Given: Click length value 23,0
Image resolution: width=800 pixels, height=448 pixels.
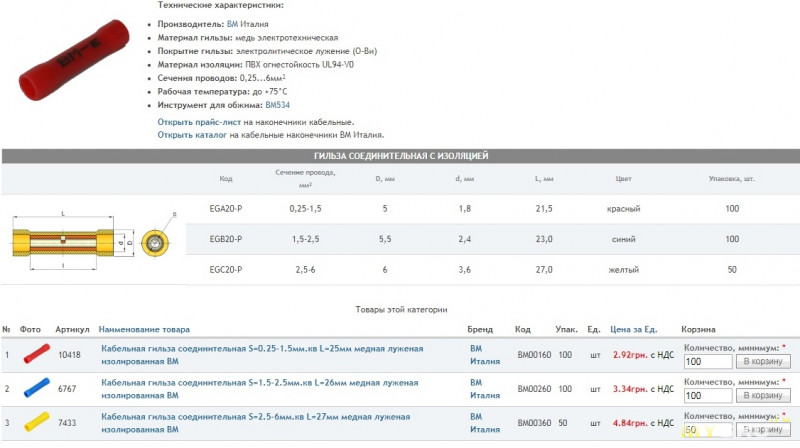Looking at the screenshot, I should 544,239.
